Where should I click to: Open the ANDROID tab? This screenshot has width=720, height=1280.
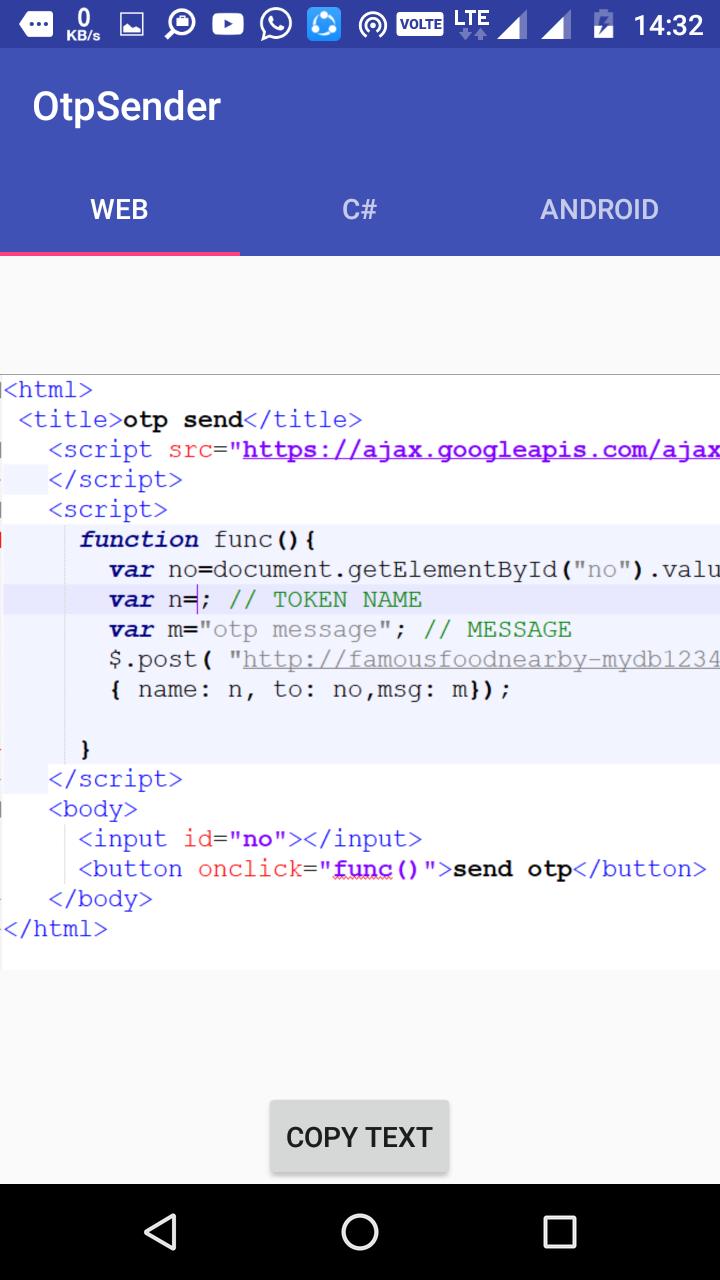(599, 210)
